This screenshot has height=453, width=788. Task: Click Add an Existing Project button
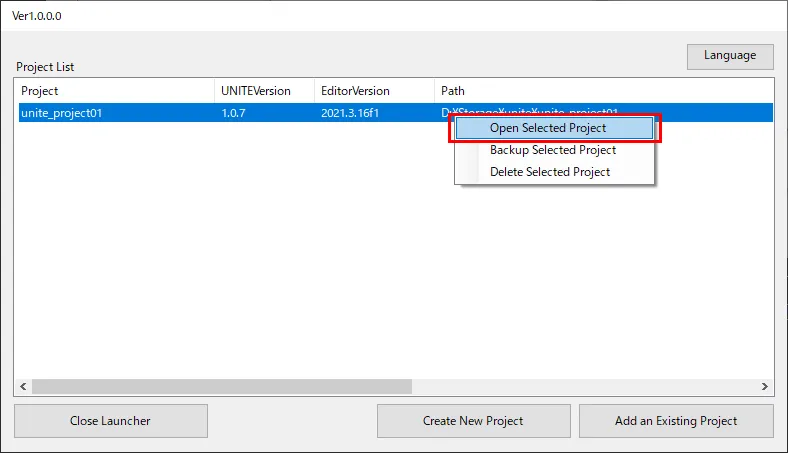pyautogui.click(x=676, y=421)
